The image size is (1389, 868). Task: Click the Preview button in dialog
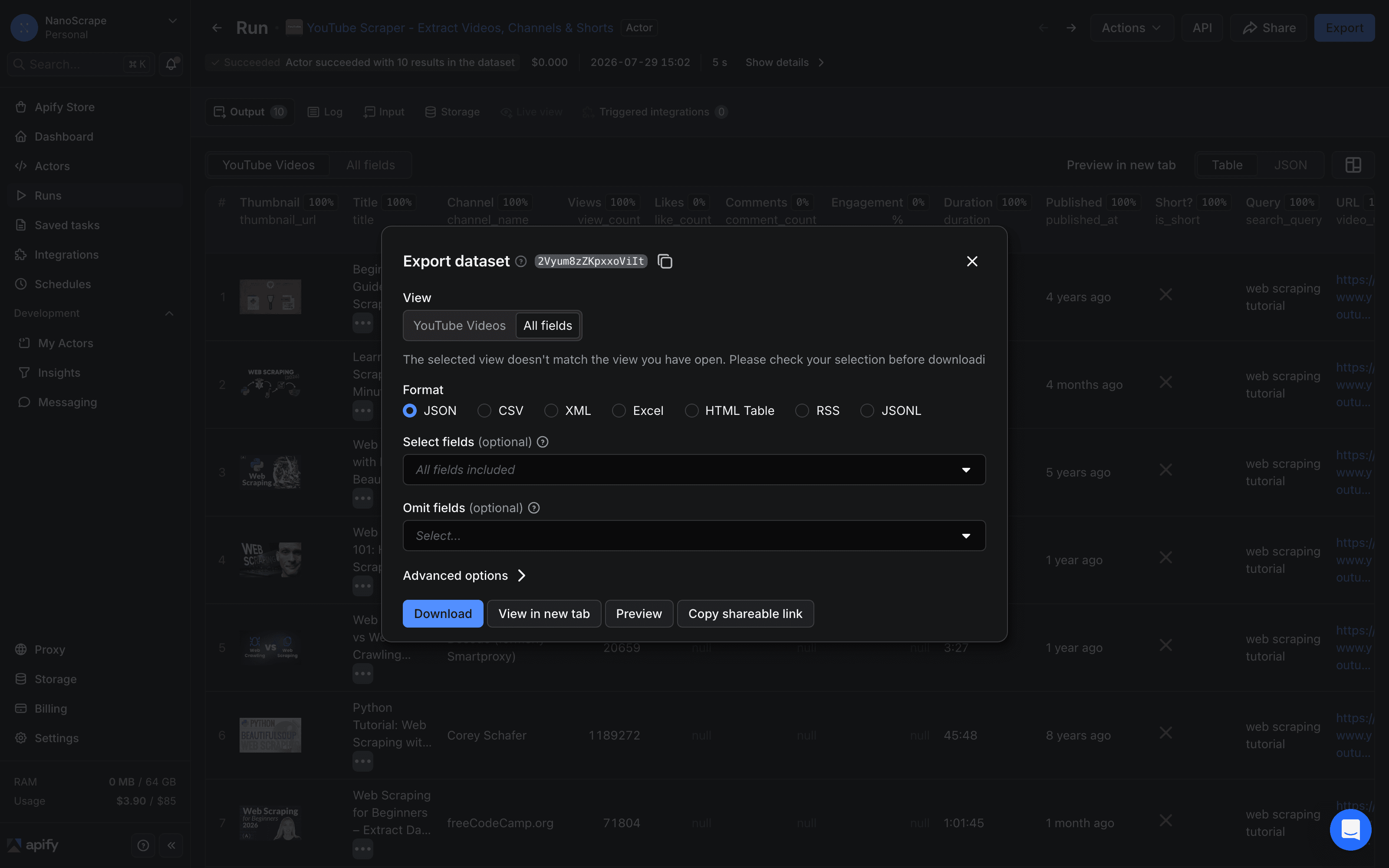pos(639,614)
